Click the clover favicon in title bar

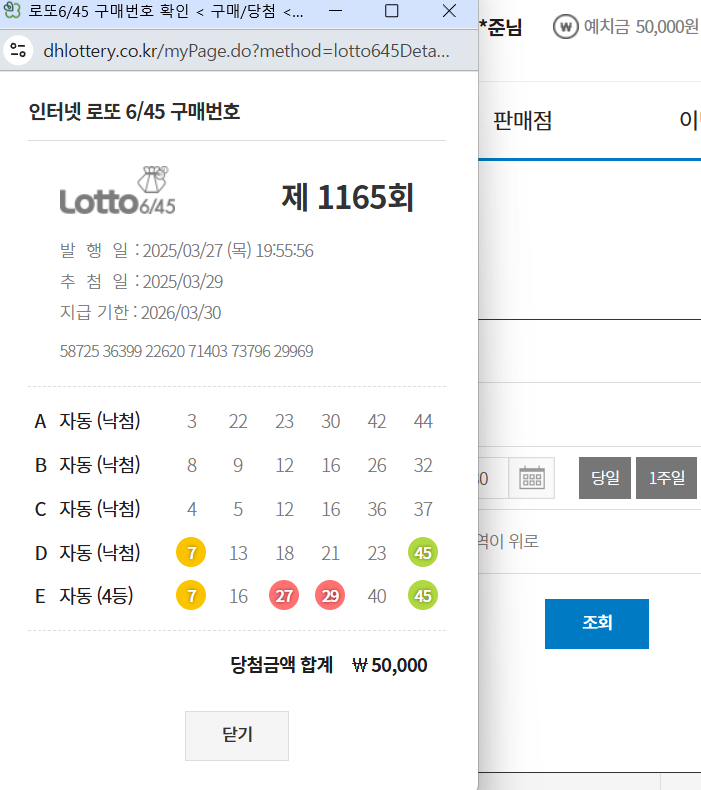click(14, 11)
